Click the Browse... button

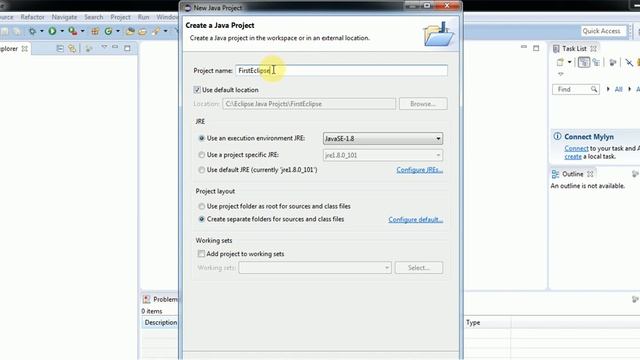(x=423, y=104)
